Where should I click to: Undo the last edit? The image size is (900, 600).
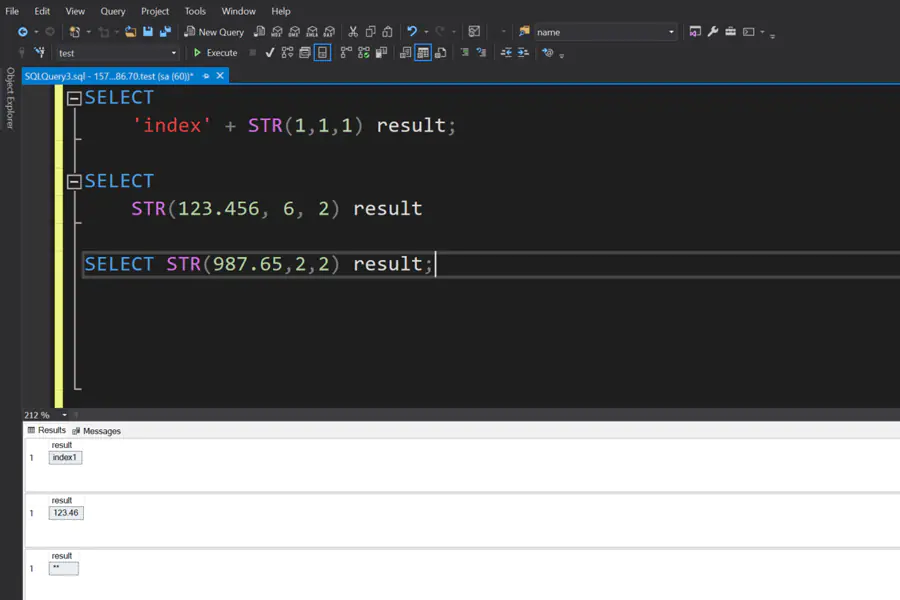click(410, 31)
